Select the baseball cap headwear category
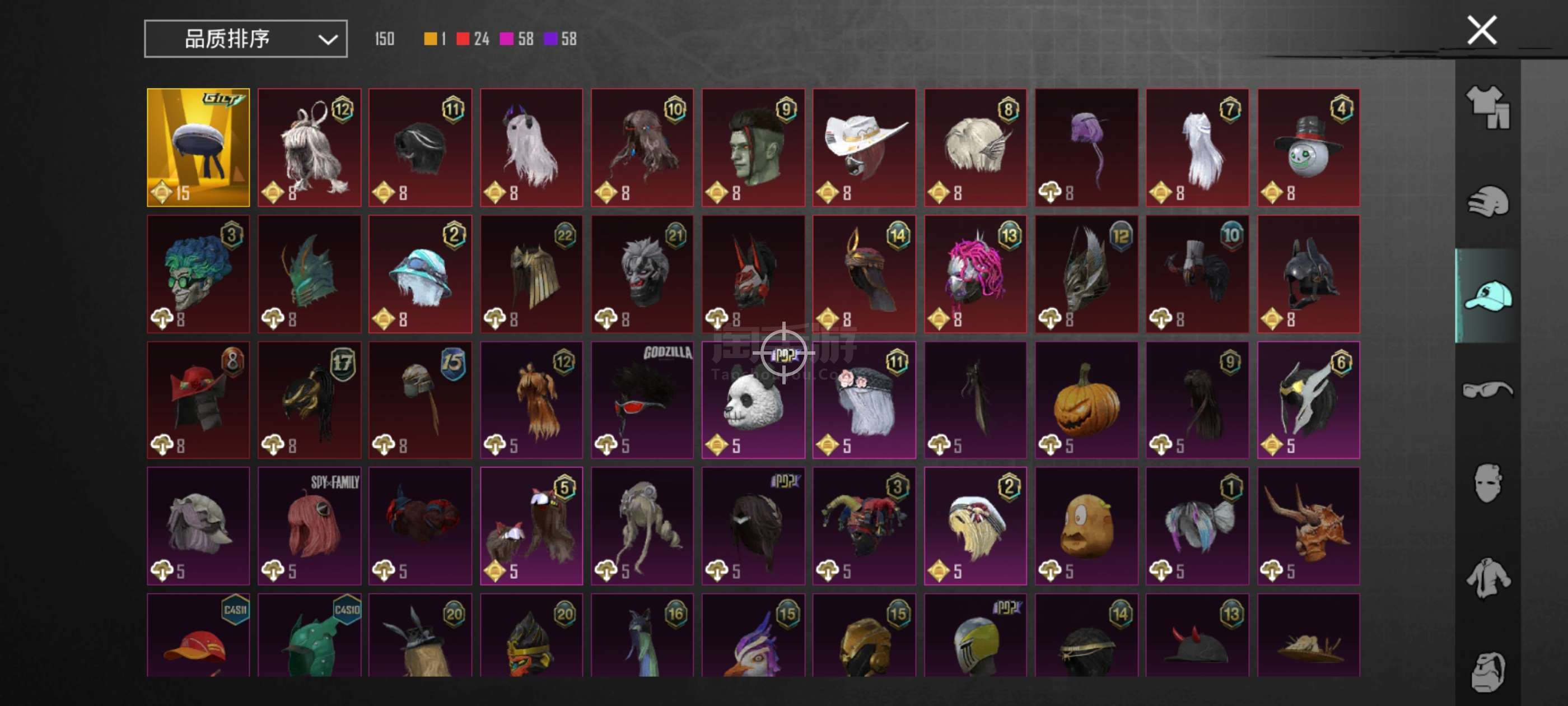 [1488, 295]
